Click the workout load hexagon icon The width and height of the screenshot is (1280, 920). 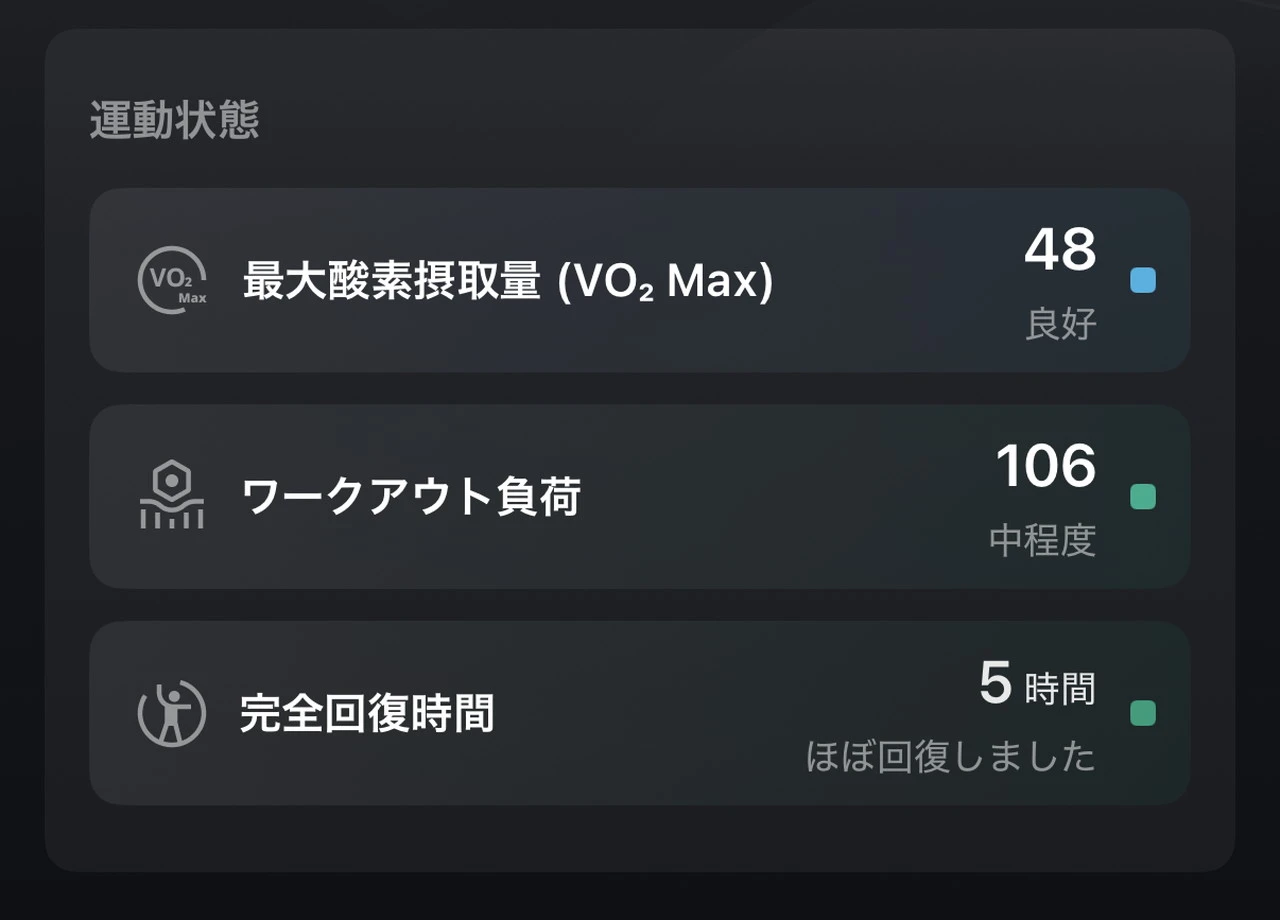pyautogui.click(x=172, y=496)
